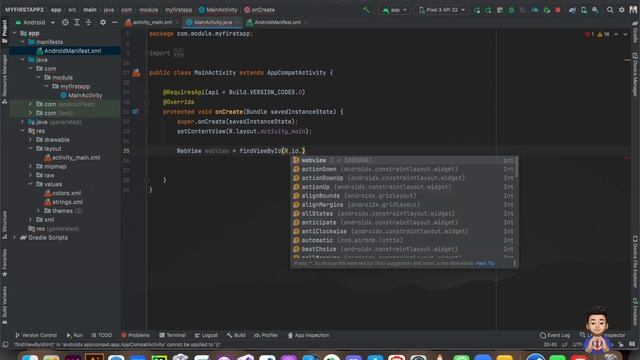Open the app run configuration dropdown
This screenshot has width=640, height=360.
tap(395, 10)
